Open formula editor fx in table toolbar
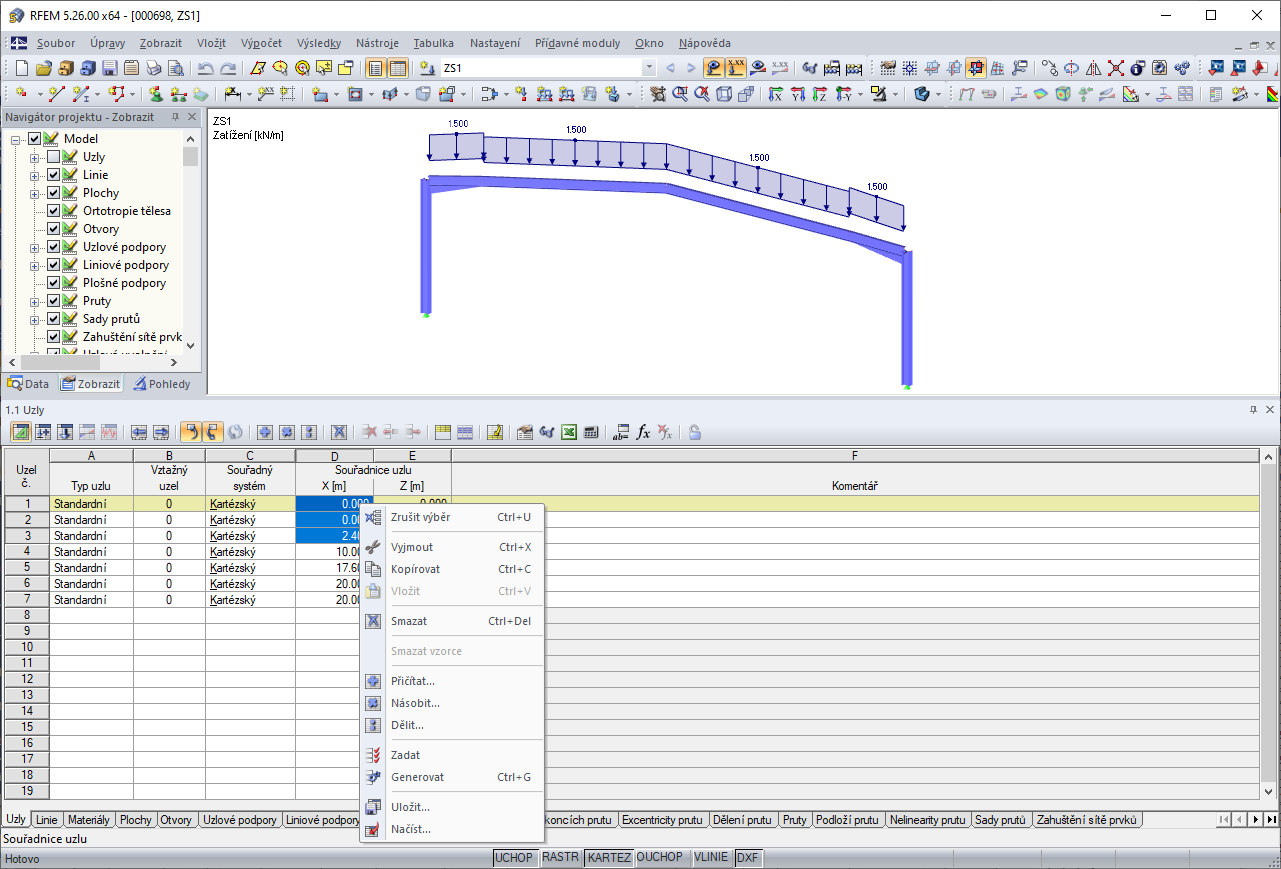Viewport: 1281px width, 869px height. click(644, 432)
